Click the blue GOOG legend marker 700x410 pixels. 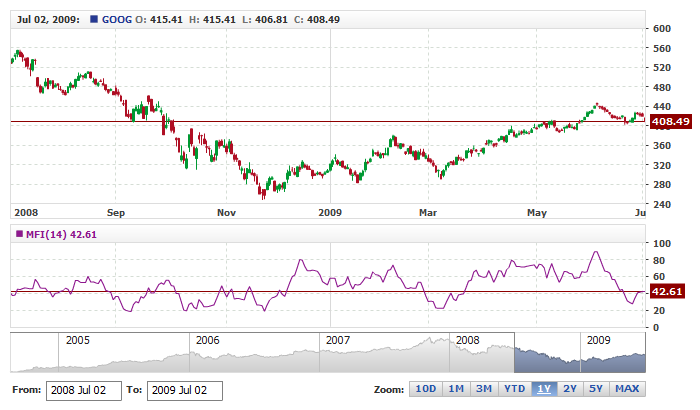point(94,19)
